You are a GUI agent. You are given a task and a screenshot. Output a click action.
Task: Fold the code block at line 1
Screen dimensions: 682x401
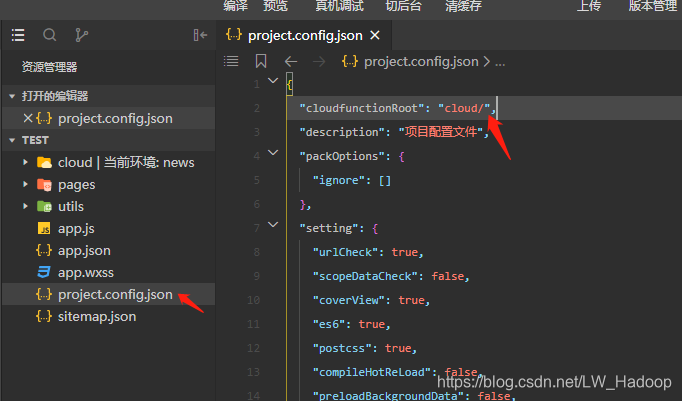coord(273,80)
